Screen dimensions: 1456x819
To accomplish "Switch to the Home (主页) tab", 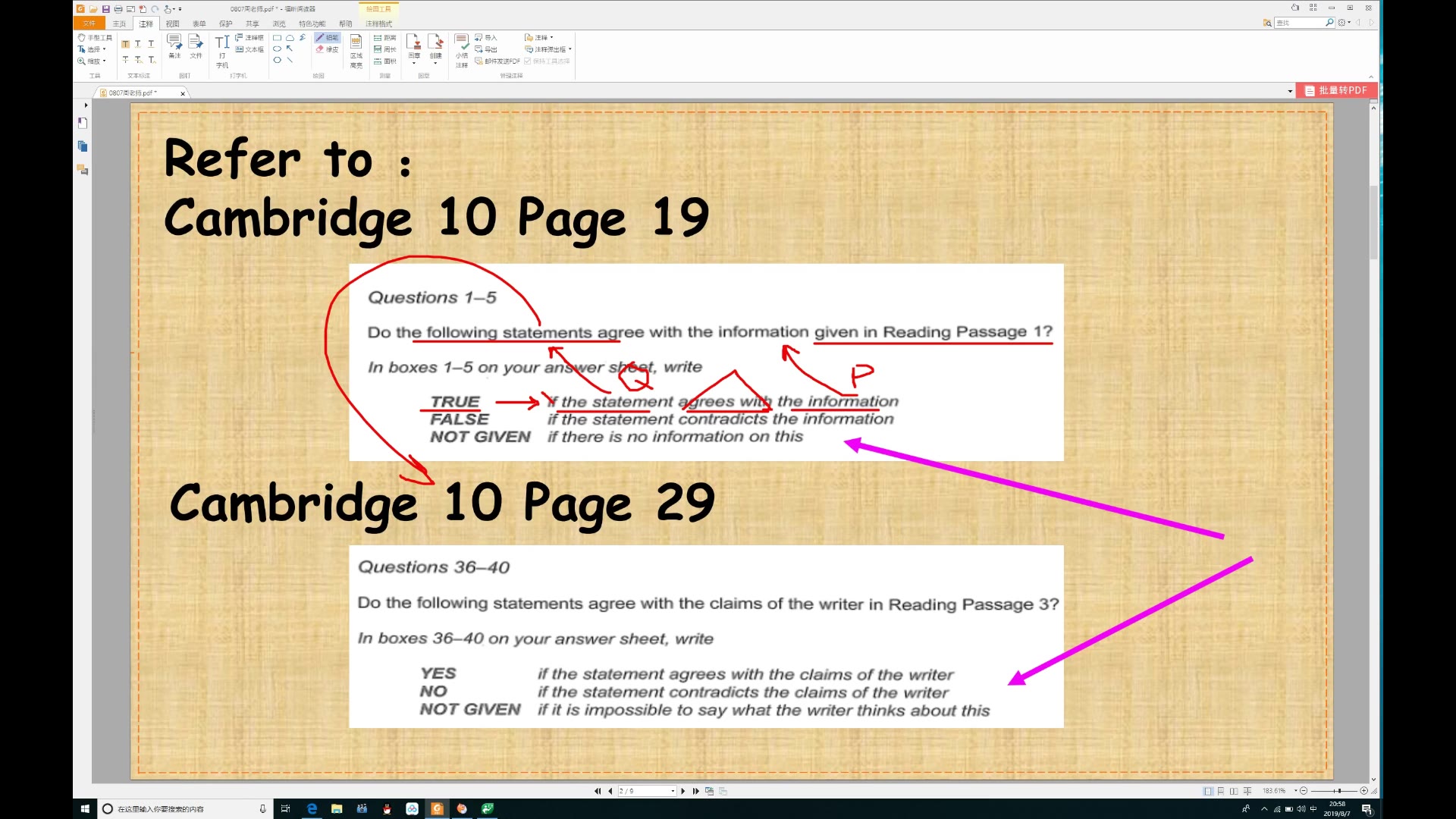I will click(x=120, y=24).
